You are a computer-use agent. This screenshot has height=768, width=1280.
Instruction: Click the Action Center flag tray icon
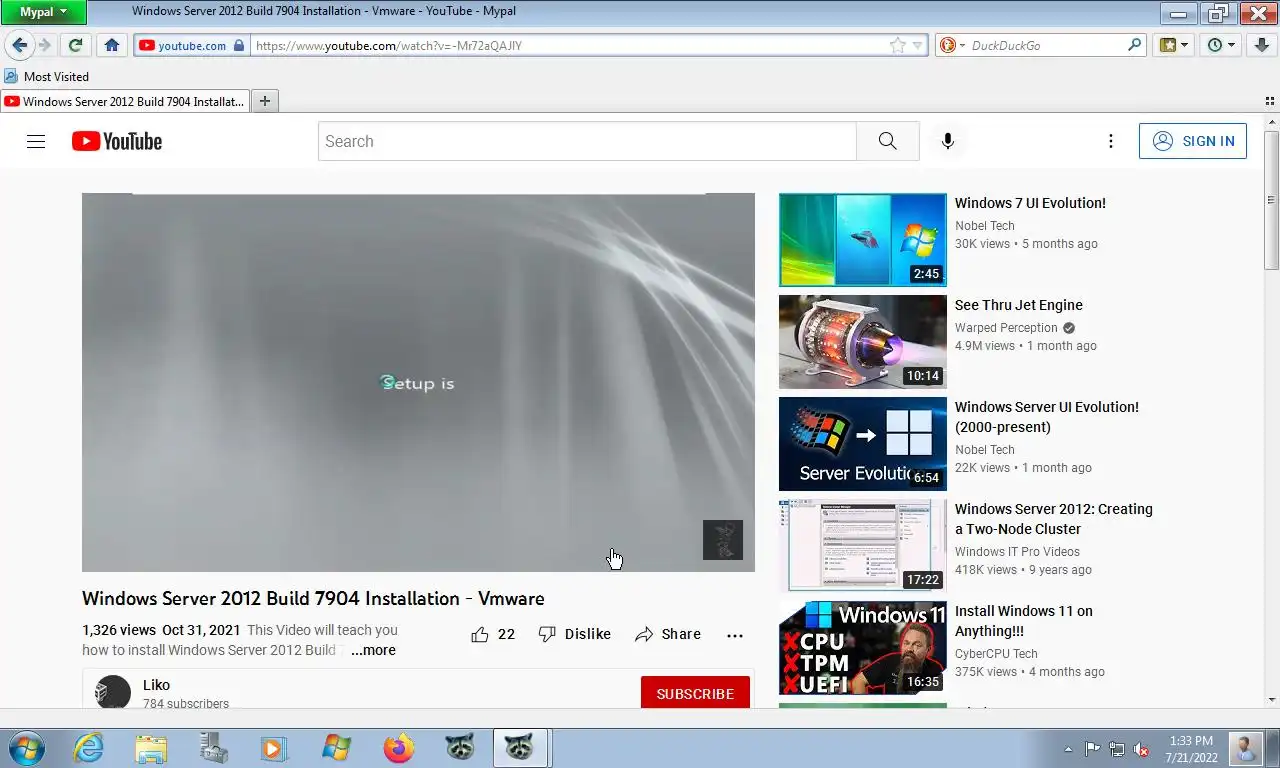(x=1092, y=749)
